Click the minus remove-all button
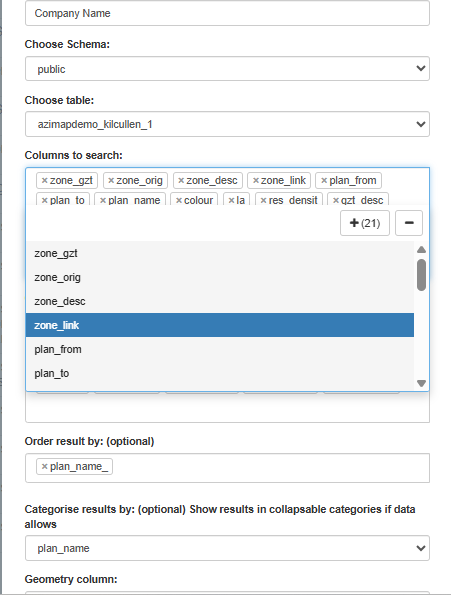The width and height of the screenshot is (451, 595). coord(409,223)
